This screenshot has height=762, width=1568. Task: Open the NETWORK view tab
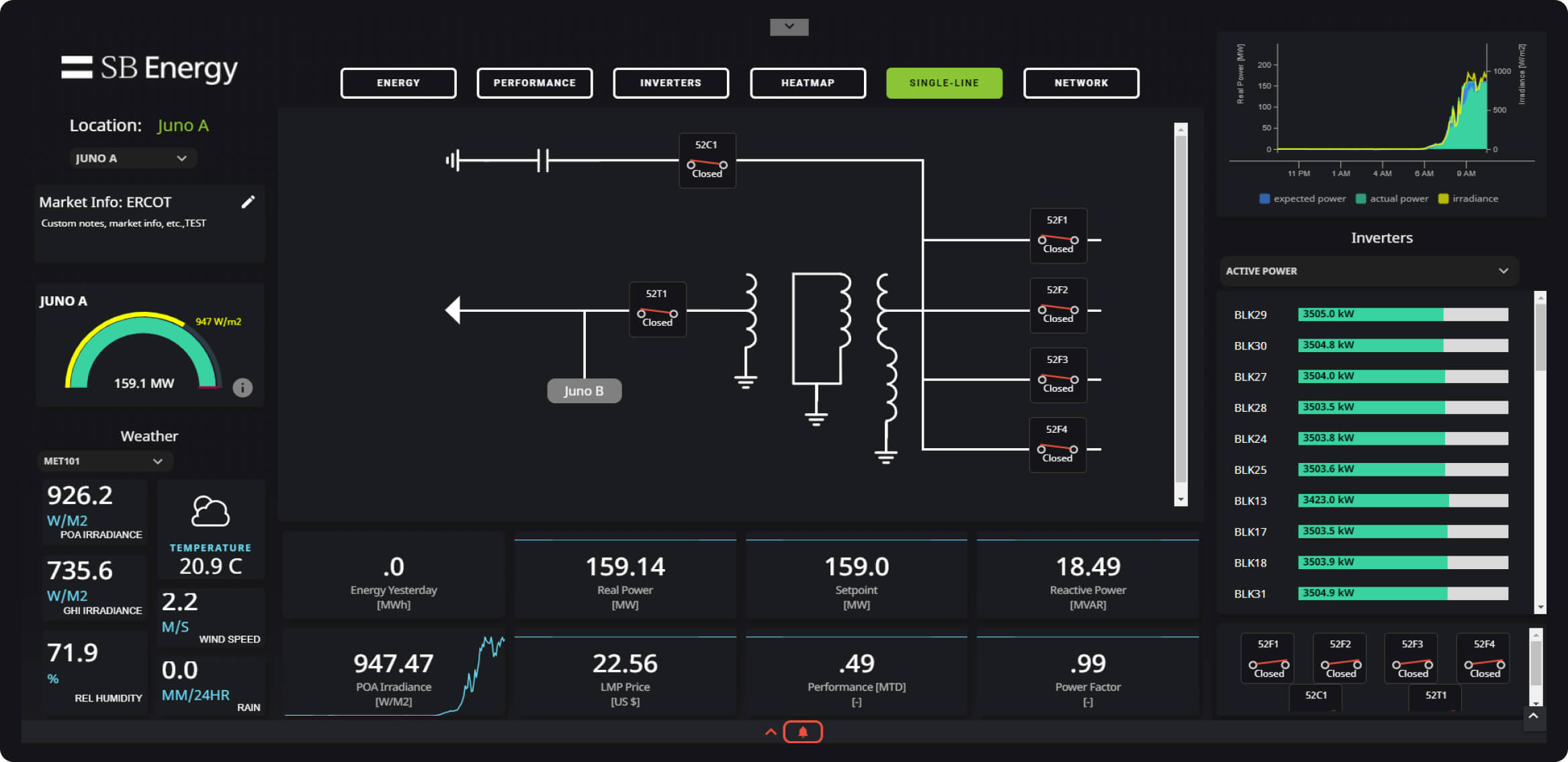pos(1081,83)
